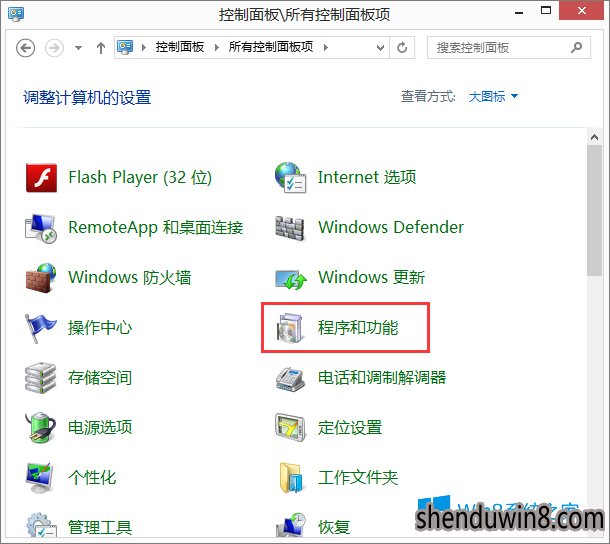Go up one level arrow
This screenshot has width=610, height=544.
point(101,48)
